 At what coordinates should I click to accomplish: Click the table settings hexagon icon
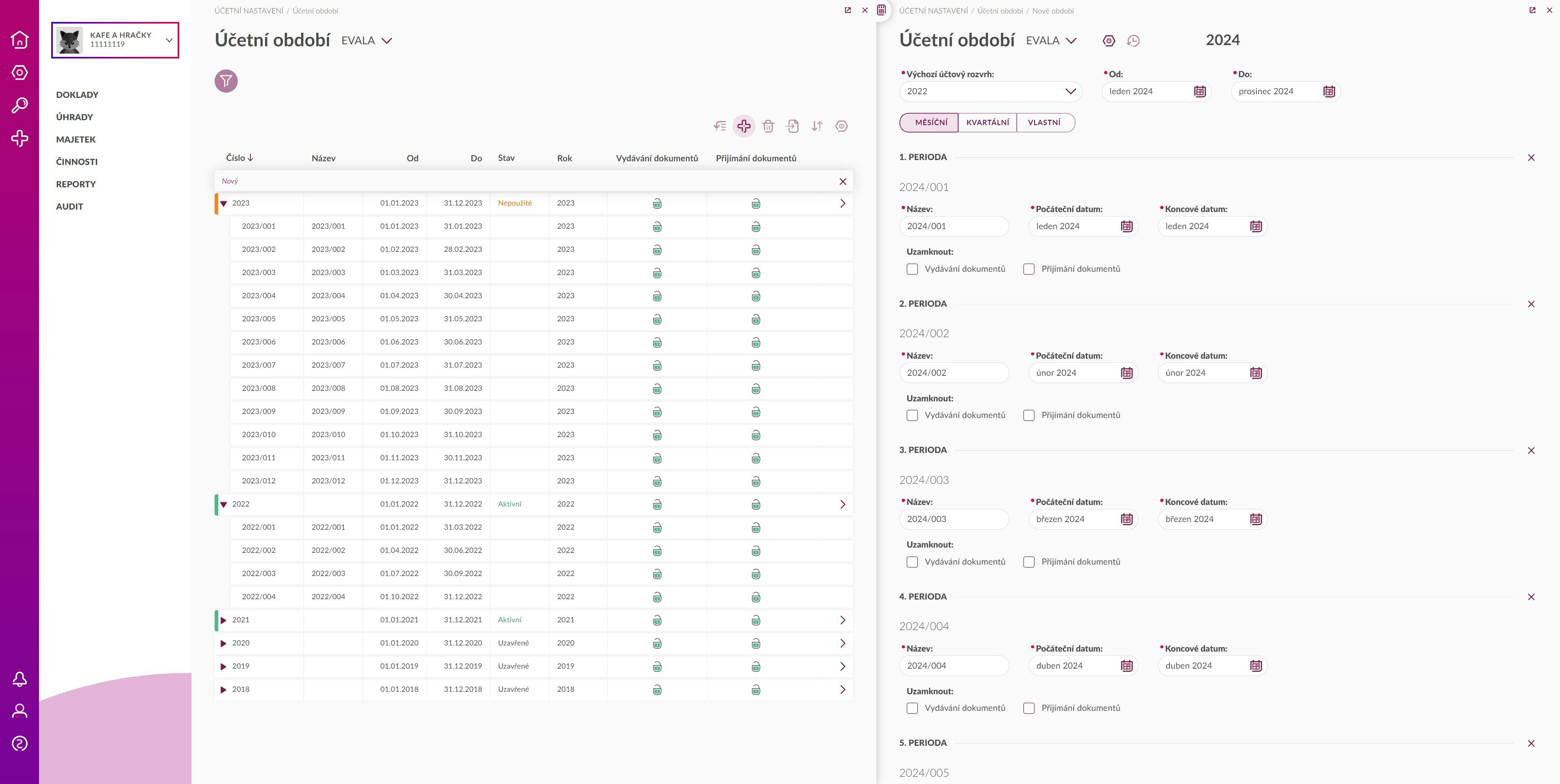coord(841,126)
